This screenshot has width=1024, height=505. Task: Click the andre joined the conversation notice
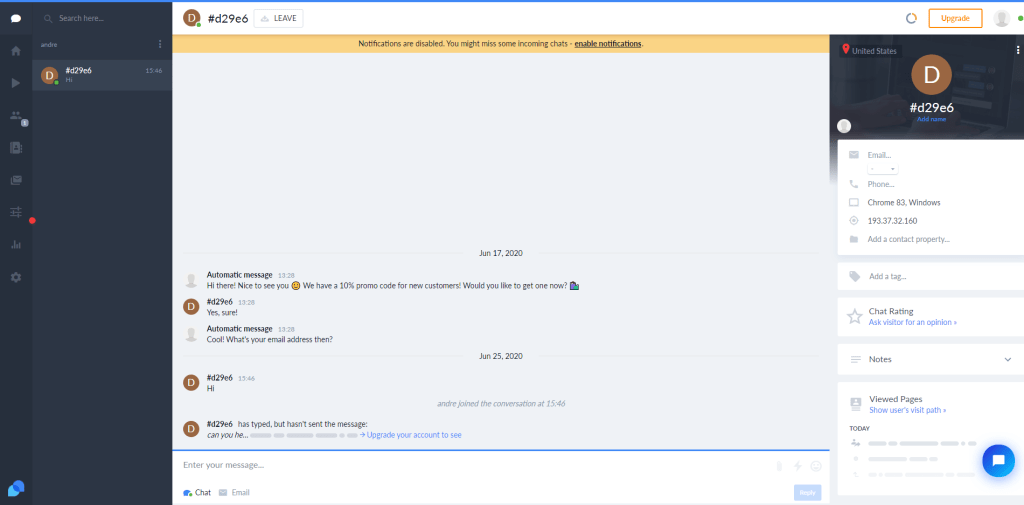pyautogui.click(x=501, y=404)
